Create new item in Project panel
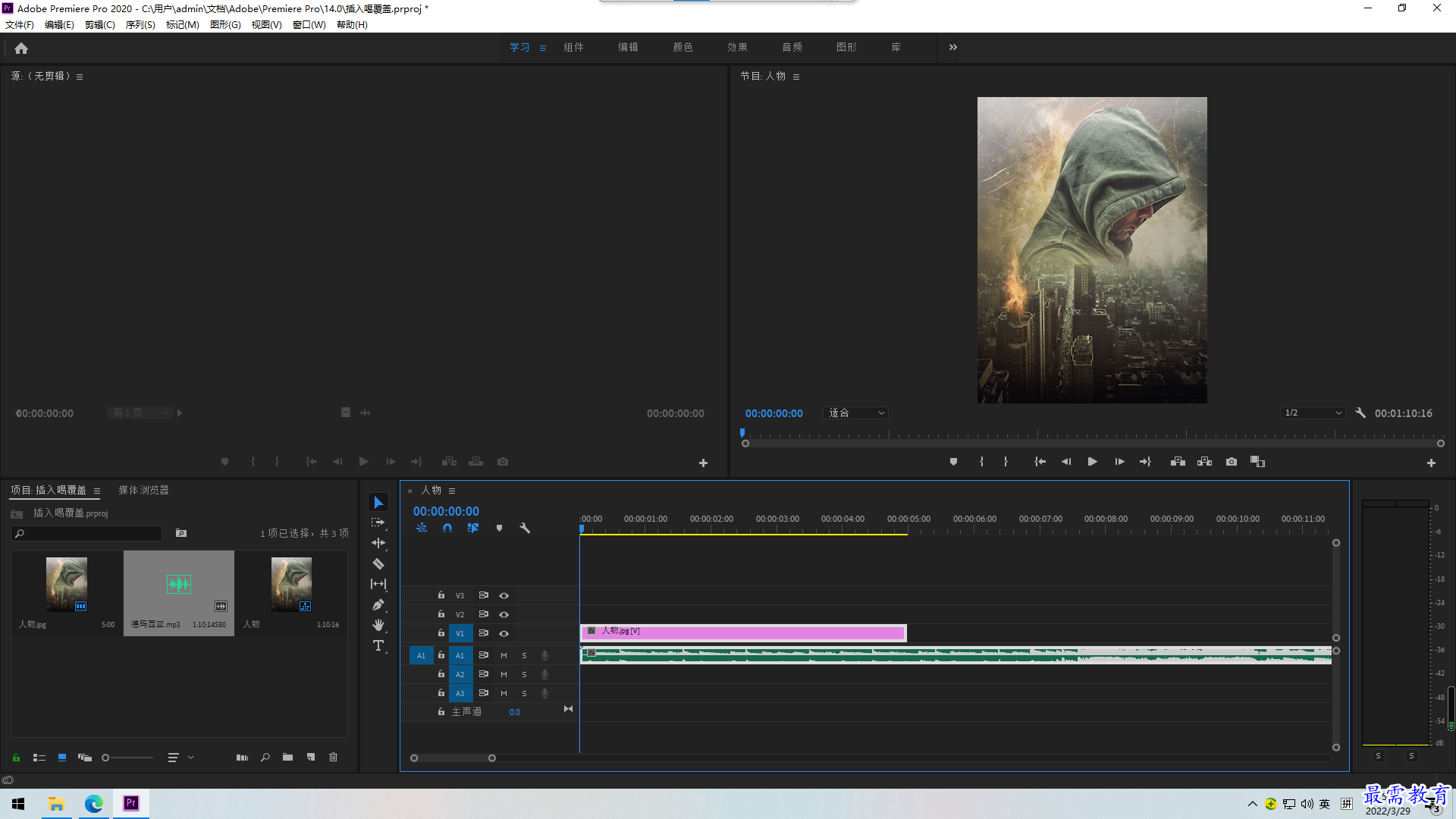This screenshot has height=819, width=1456. 311,758
